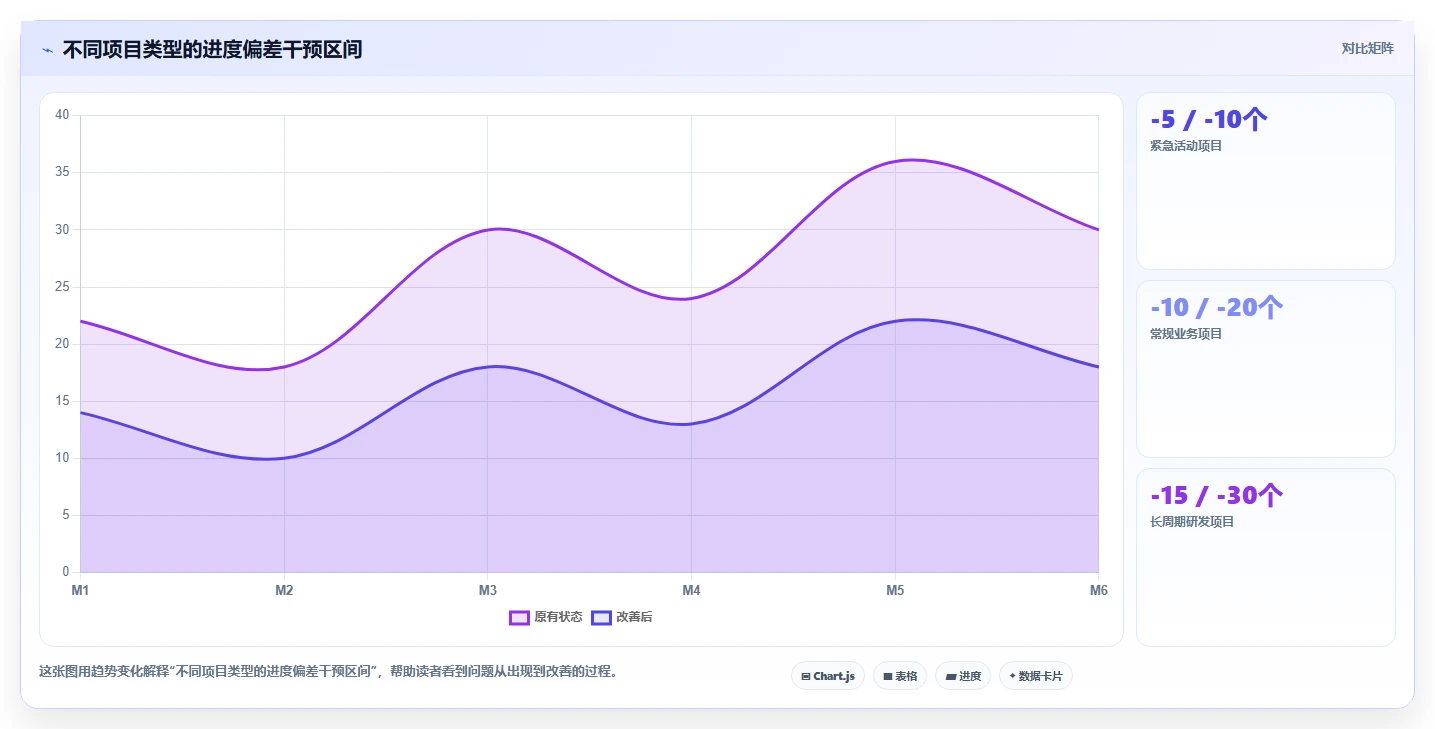Open the 紧急活动项目 card

[x=1265, y=181]
